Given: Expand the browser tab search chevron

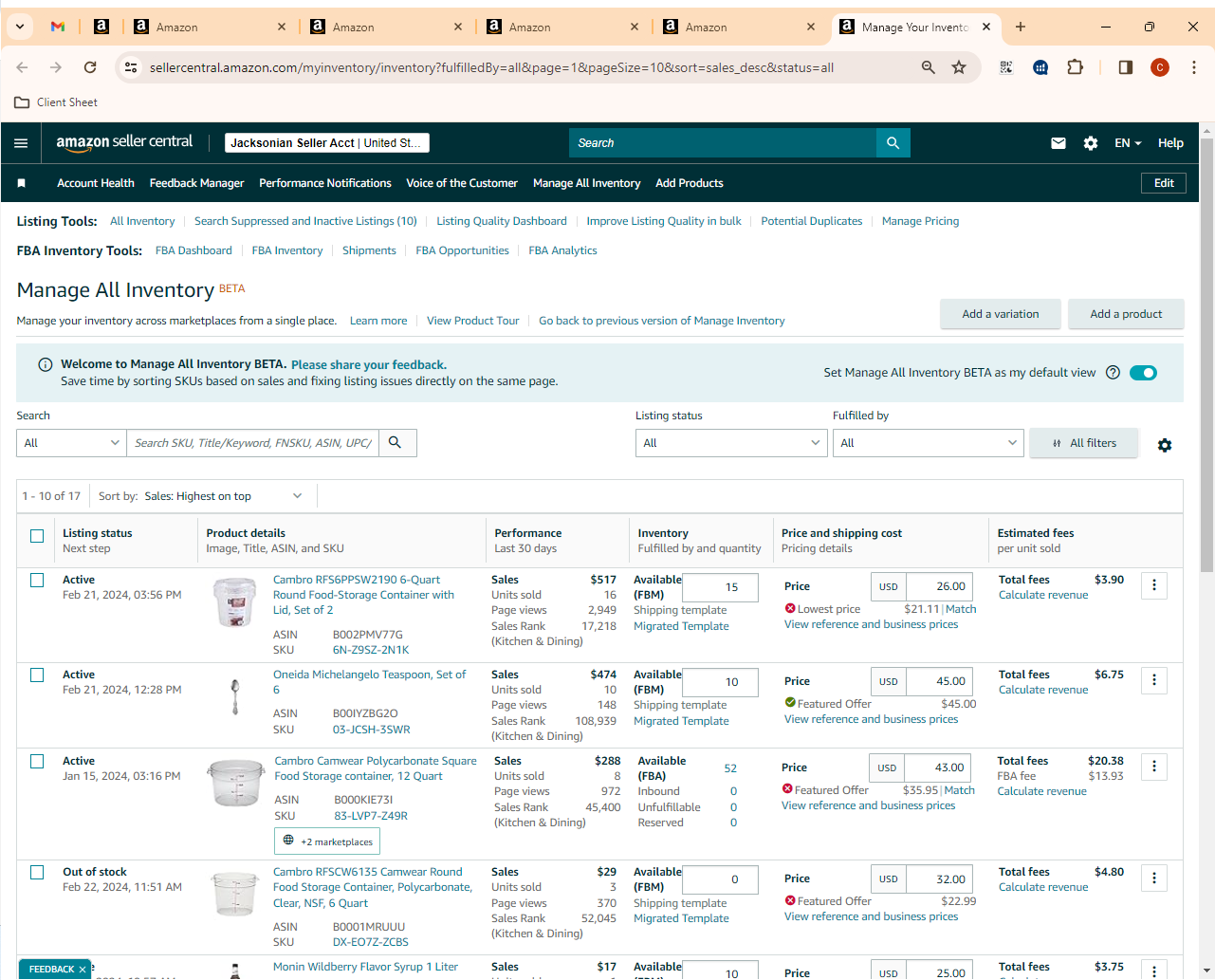Looking at the screenshot, I should click(x=19, y=27).
